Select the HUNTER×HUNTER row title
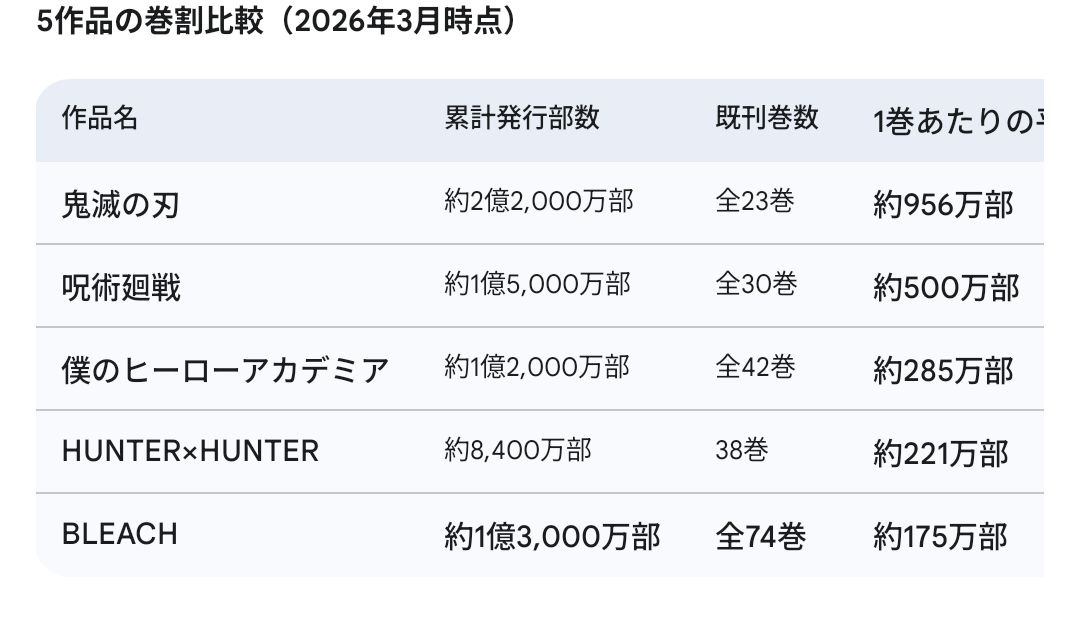The width and height of the screenshot is (1079, 618). pyautogui.click(x=190, y=451)
